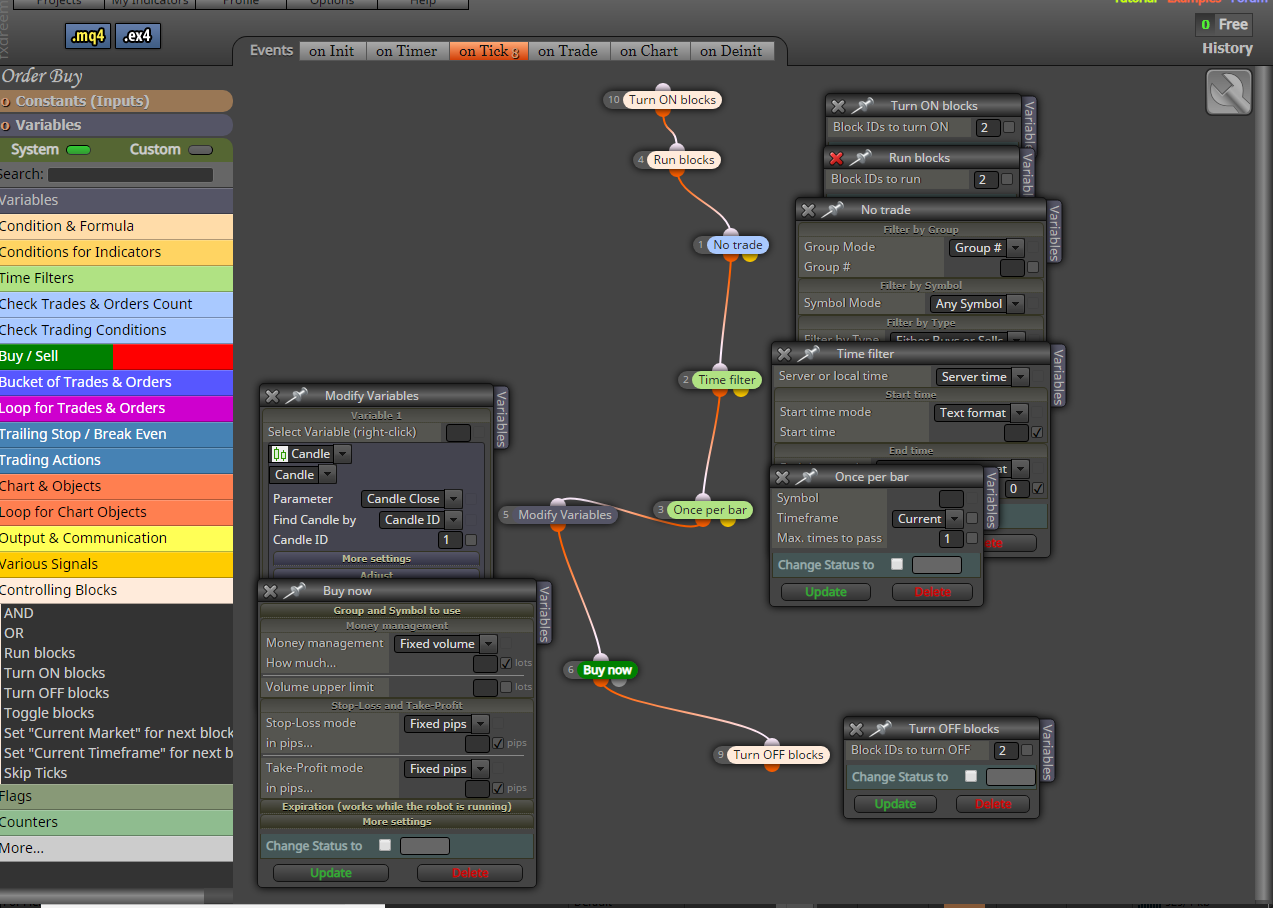Pin the Run blocks panel
The image size is (1273, 908).
[860, 157]
